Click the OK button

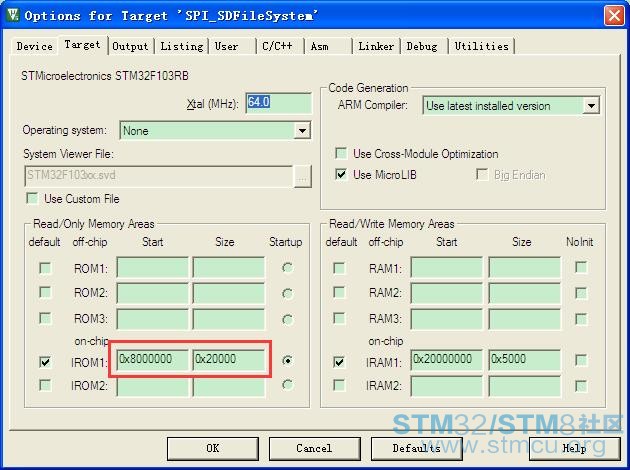pyautogui.click(x=213, y=448)
